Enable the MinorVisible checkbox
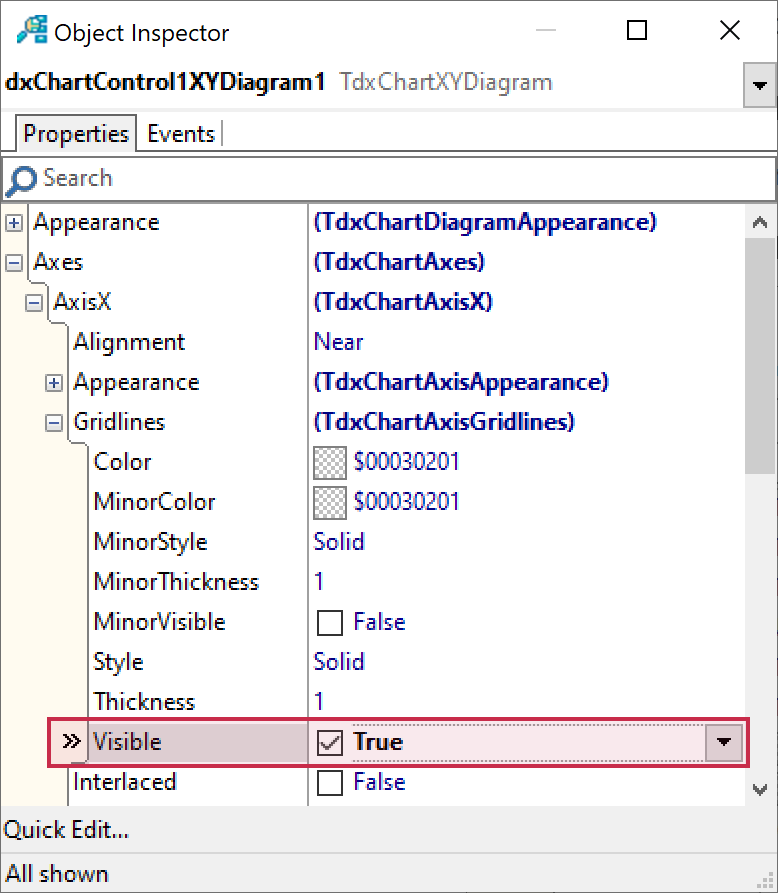The height and width of the screenshot is (893, 778). click(x=329, y=623)
